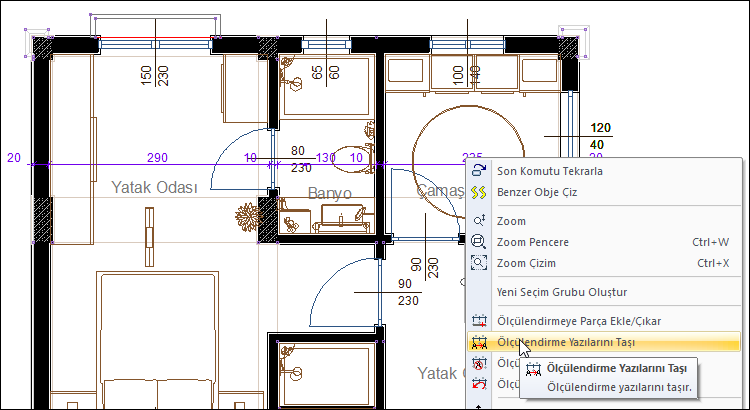
Task: Pick the 130 dimension text
Action: click(x=326, y=157)
